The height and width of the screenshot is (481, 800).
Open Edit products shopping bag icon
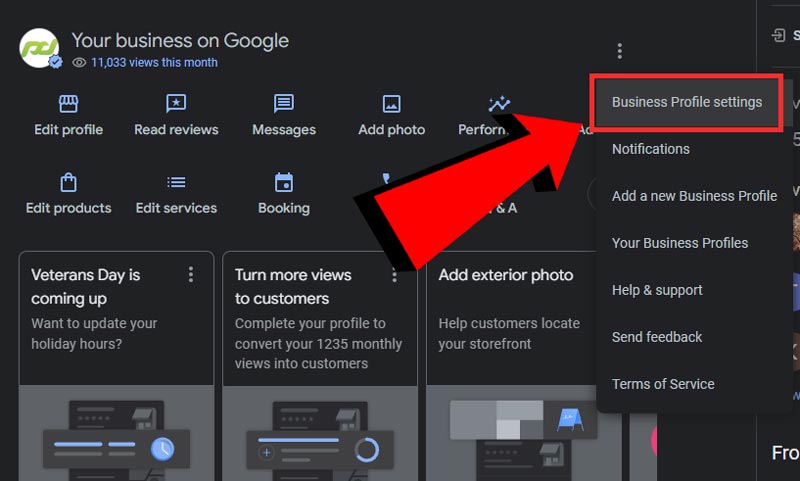(68, 182)
